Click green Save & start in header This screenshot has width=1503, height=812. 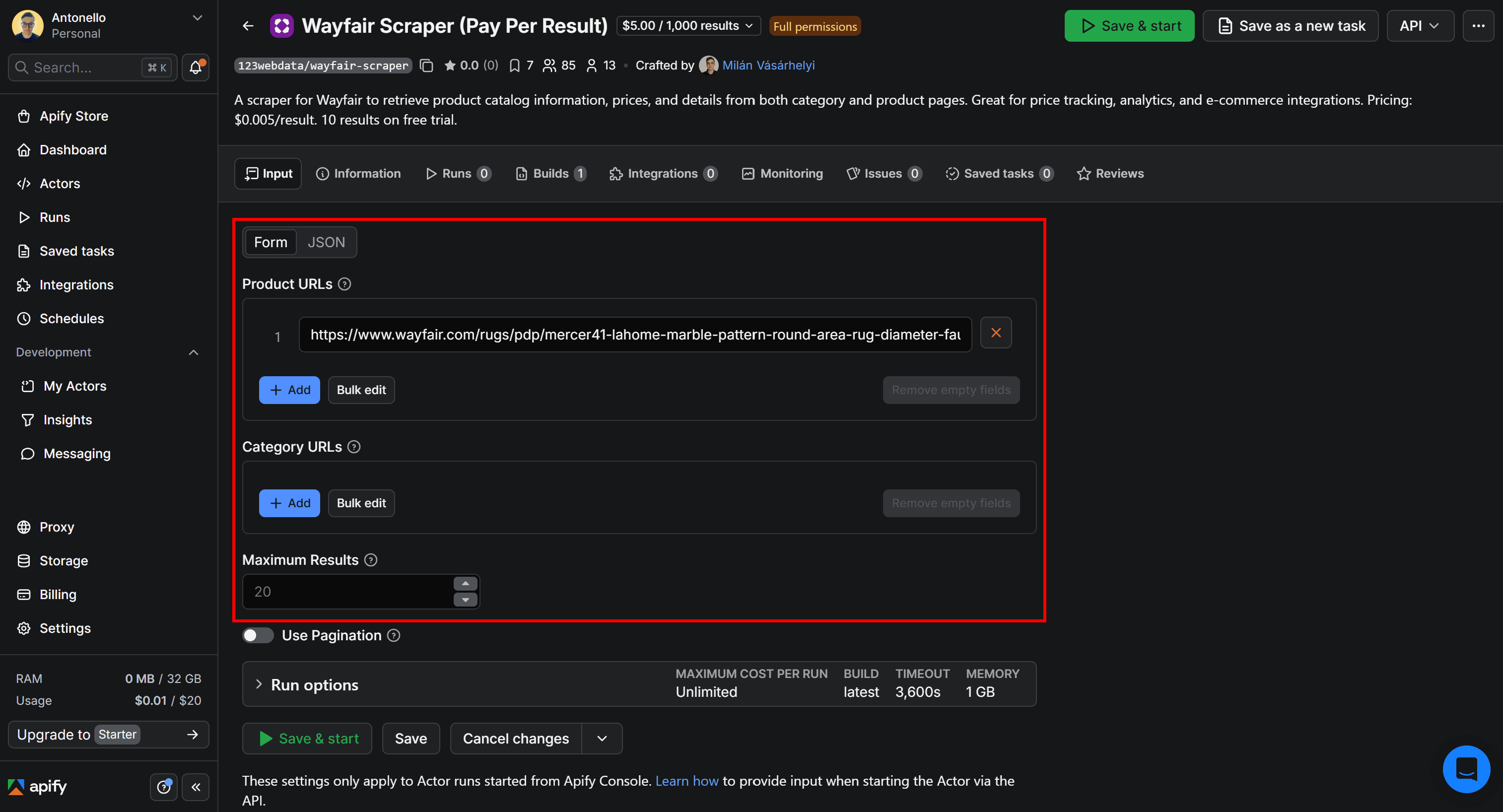pos(1129,26)
